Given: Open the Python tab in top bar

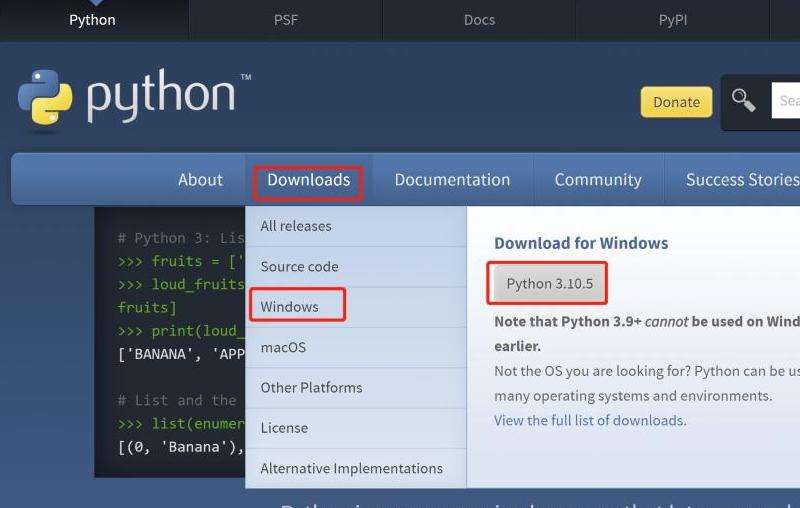Looking at the screenshot, I should [x=92, y=20].
